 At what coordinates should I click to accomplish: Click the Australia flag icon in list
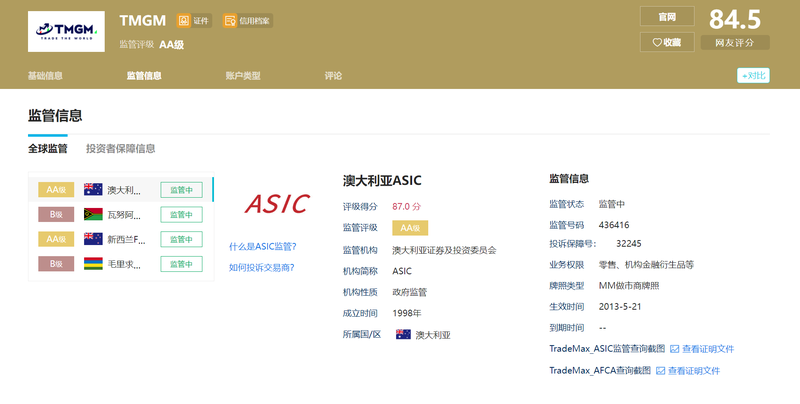click(93, 190)
